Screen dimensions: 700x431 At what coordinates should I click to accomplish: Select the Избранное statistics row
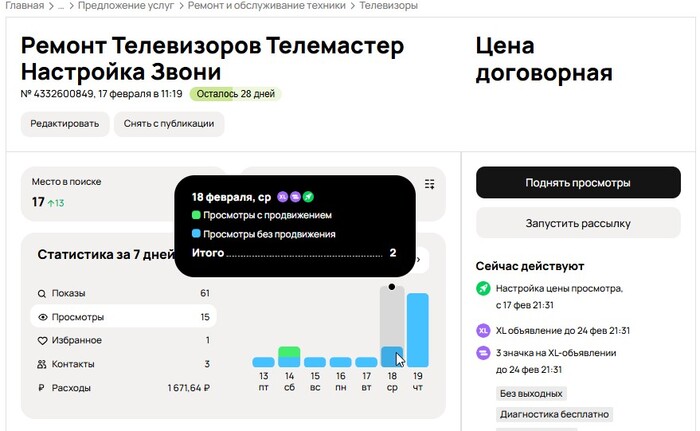coord(123,340)
